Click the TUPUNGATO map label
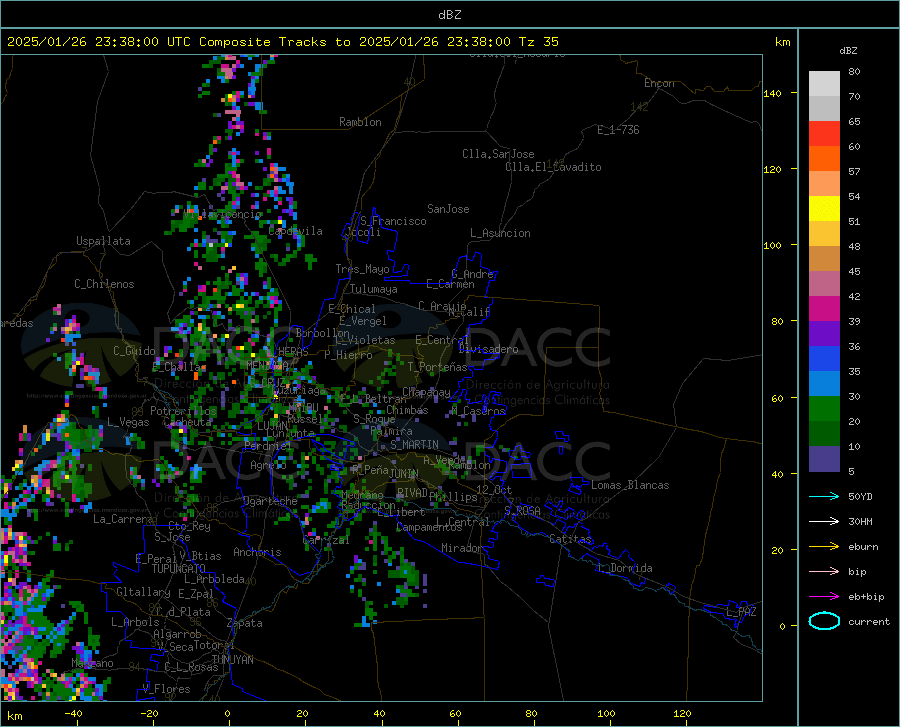 coord(179,569)
